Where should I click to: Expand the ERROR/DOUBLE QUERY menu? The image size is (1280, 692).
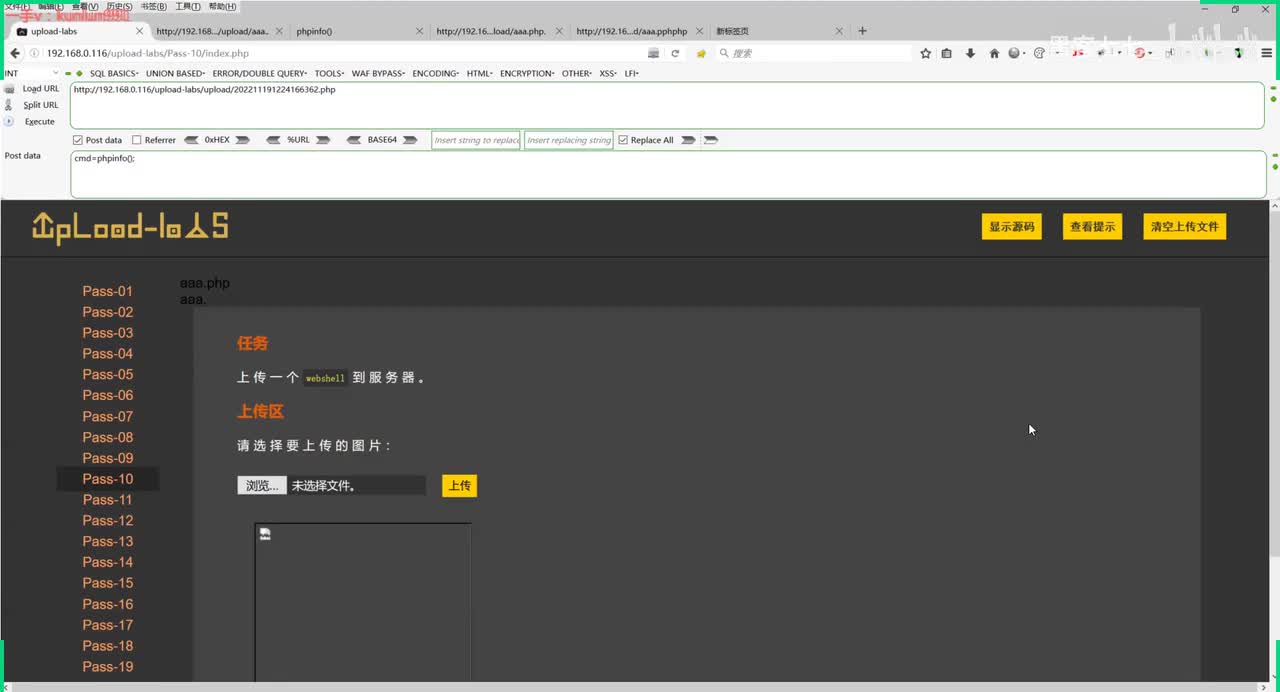coord(260,73)
